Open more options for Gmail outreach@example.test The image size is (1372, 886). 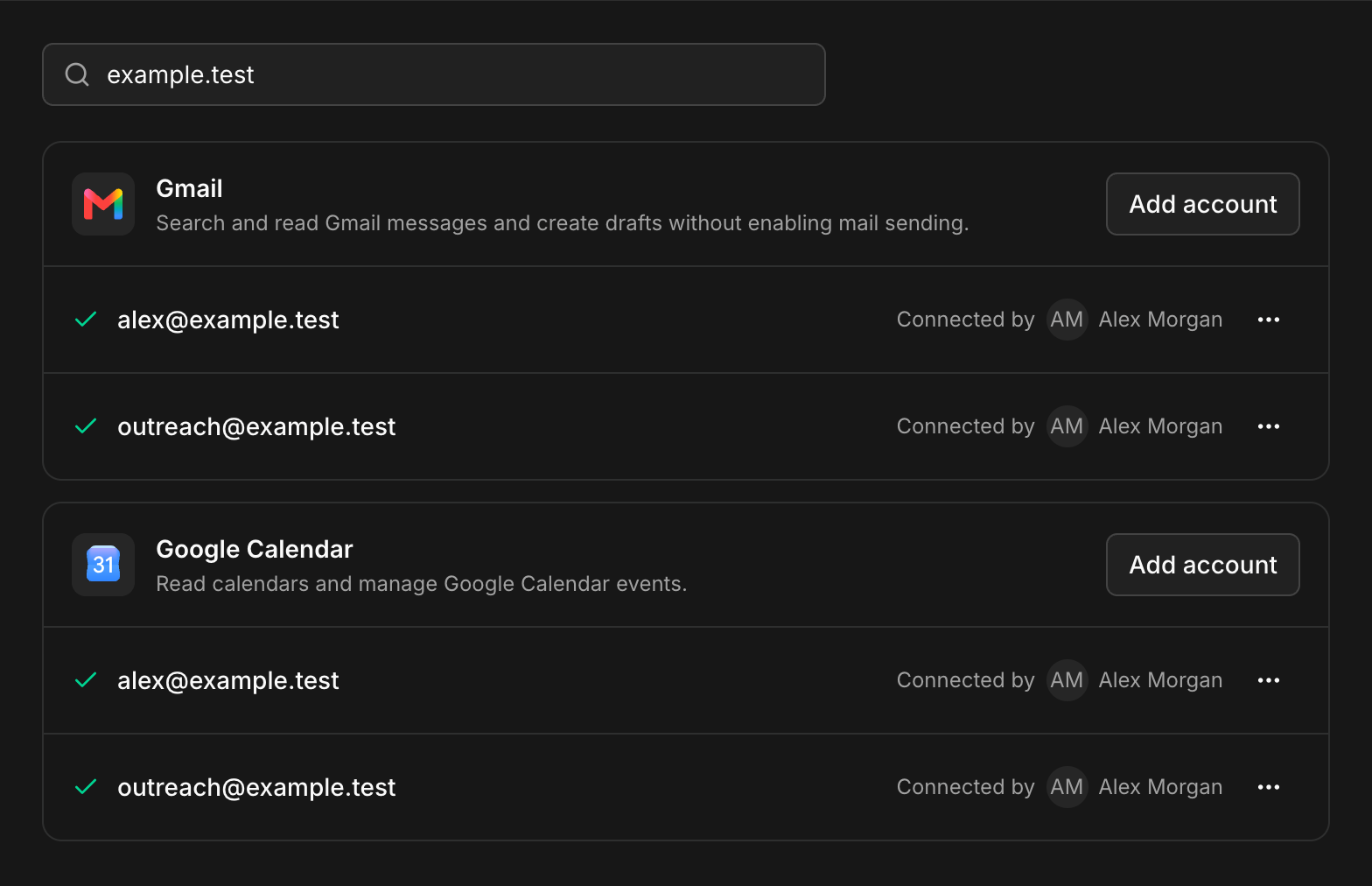1269,426
